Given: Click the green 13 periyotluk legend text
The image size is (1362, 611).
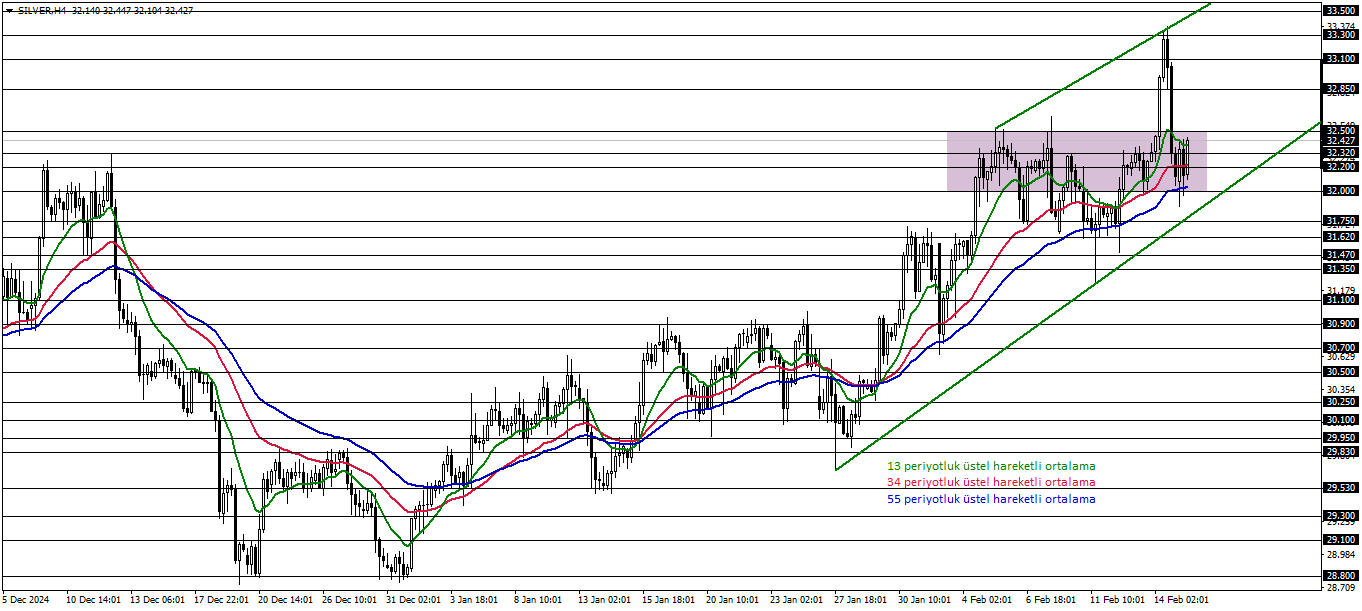Looking at the screenshot, I should tap(991, 466).
